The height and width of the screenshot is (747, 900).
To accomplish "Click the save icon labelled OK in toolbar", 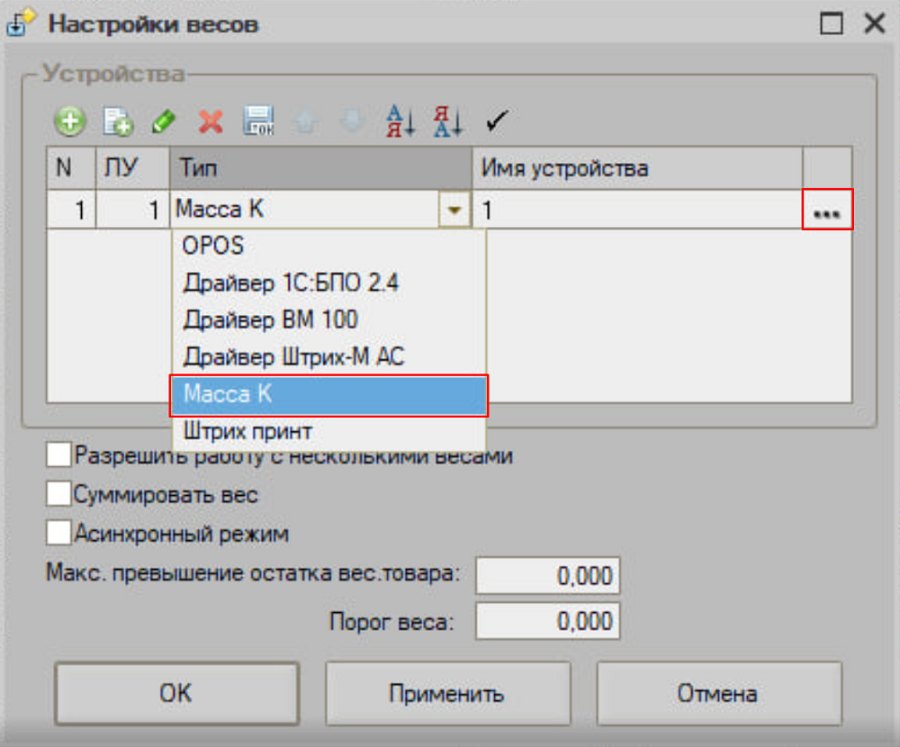I will [x=258, y=121].
